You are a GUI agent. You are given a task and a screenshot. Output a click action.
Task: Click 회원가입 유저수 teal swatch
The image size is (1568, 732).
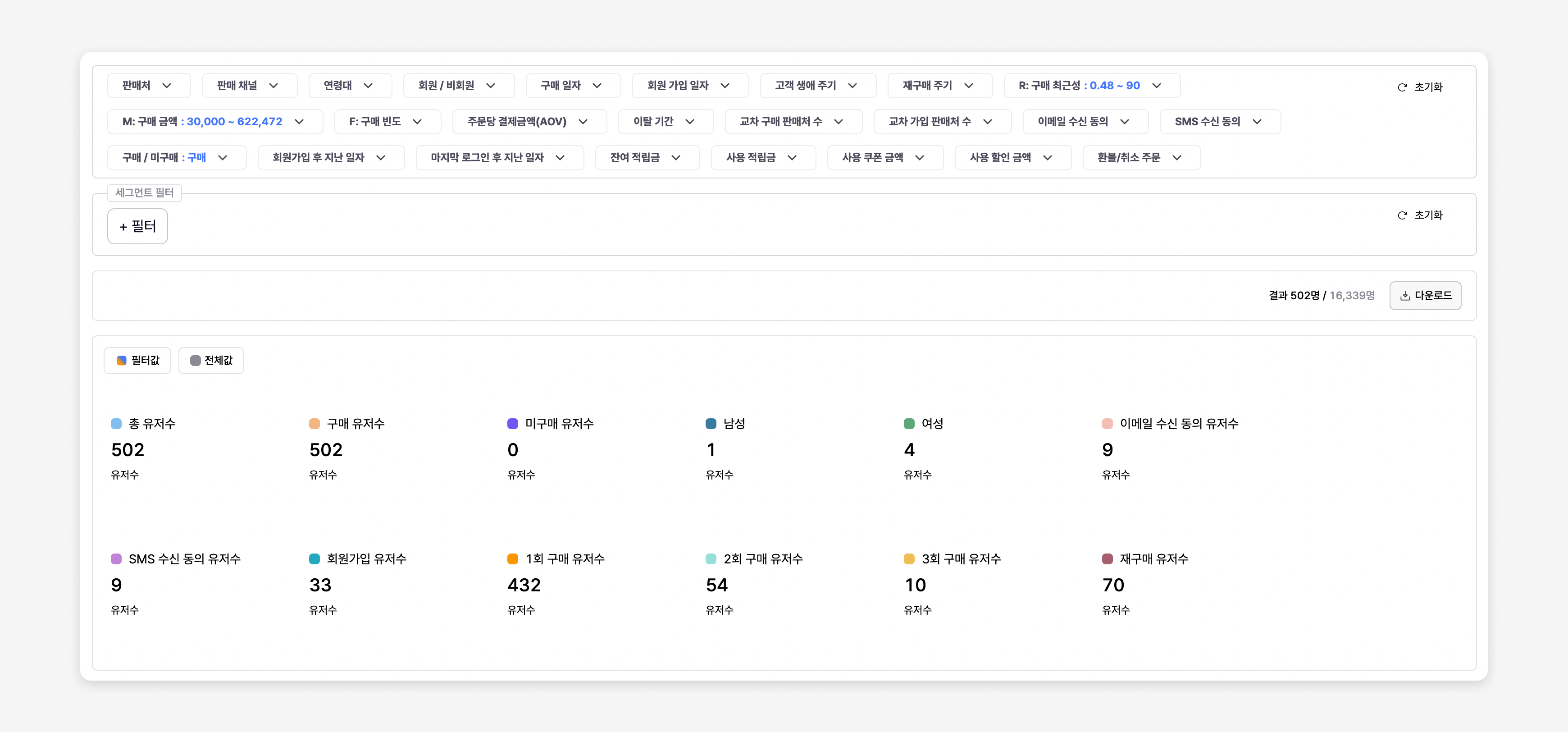(x=315, y=558)
